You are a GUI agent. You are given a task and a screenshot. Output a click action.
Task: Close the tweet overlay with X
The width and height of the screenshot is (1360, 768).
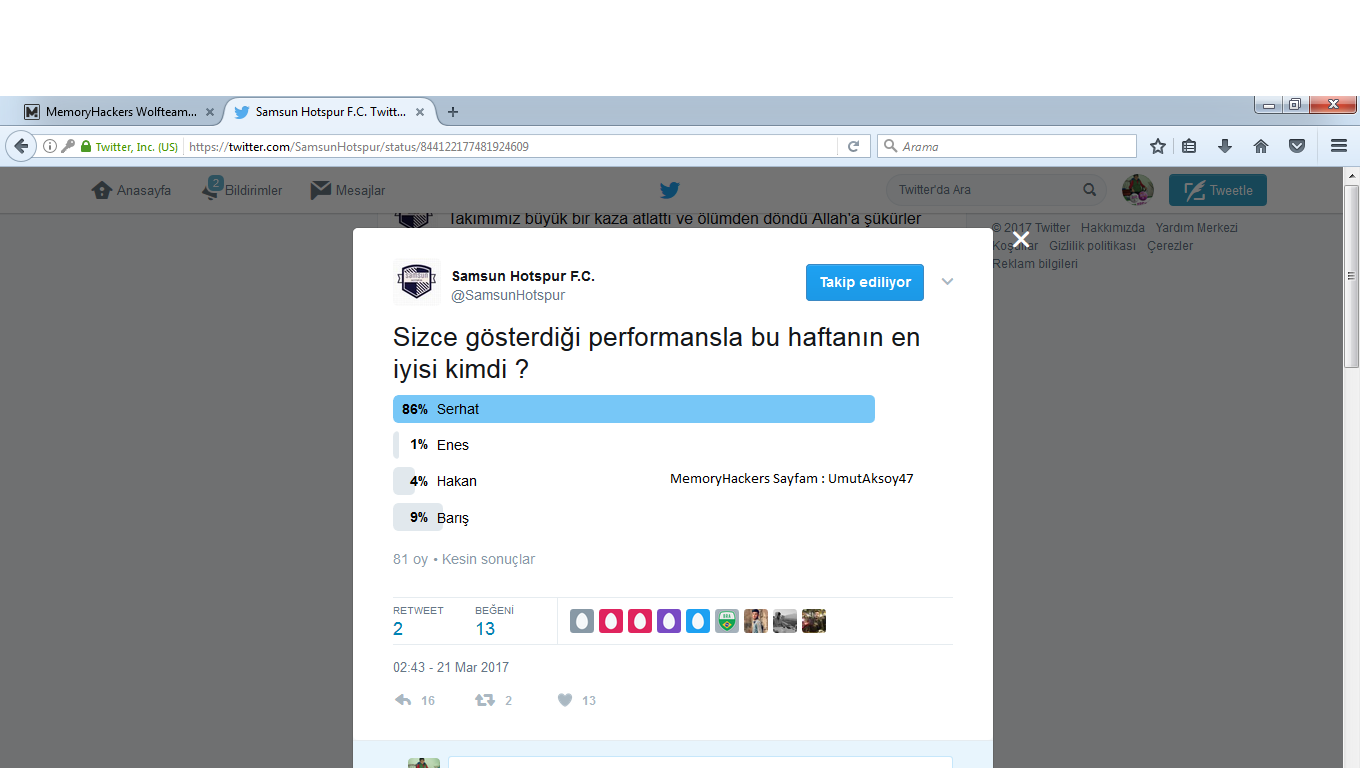(x=1020, y=239)
